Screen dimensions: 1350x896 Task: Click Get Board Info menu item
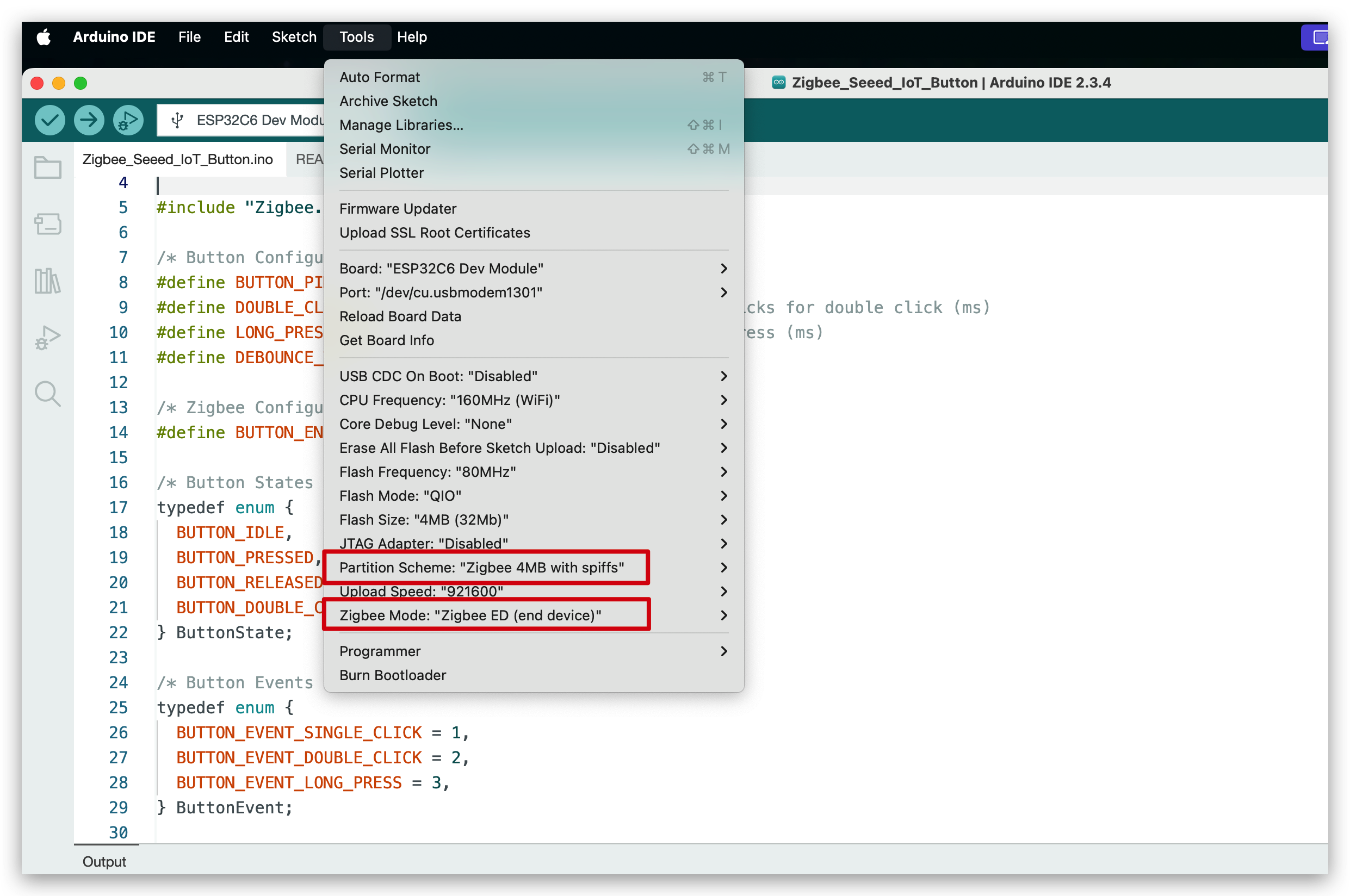[533, 340]
